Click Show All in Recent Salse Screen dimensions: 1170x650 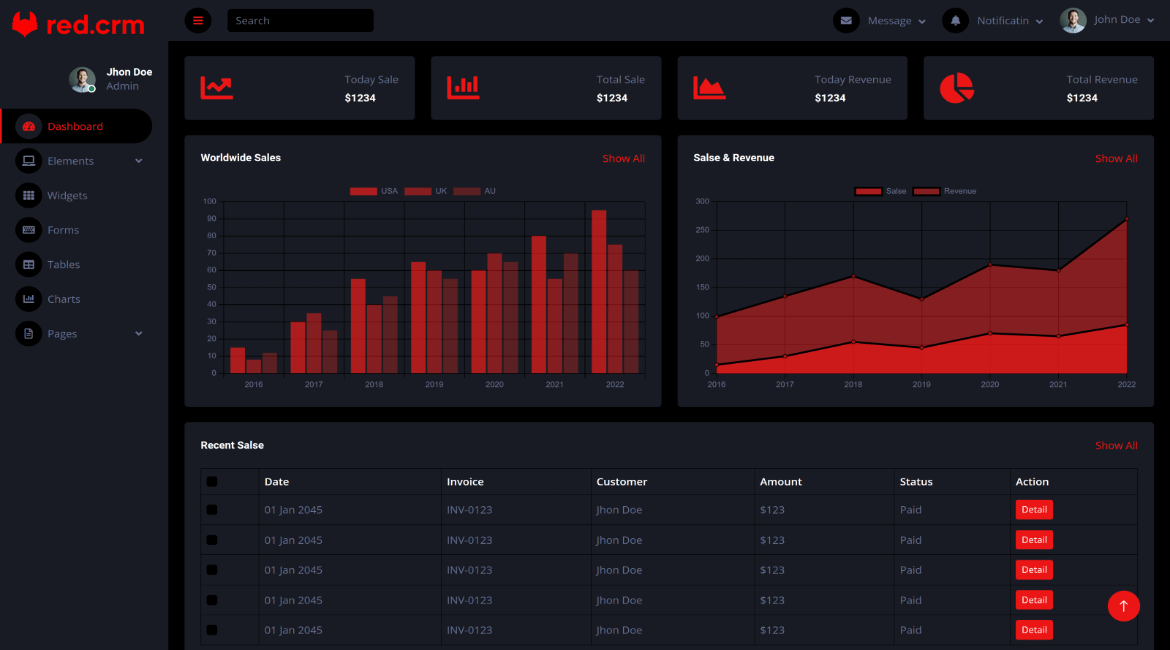coord(1116,446)
